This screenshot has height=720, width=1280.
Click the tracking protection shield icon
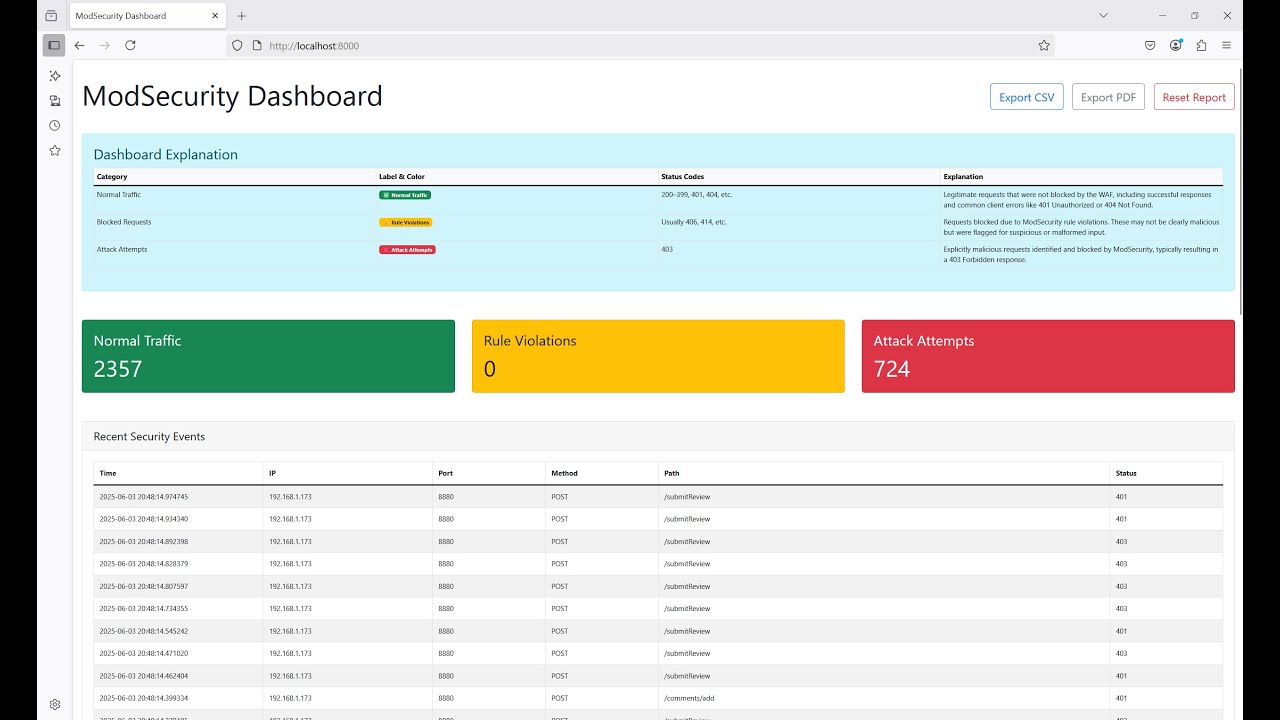[x=237, y=45]
